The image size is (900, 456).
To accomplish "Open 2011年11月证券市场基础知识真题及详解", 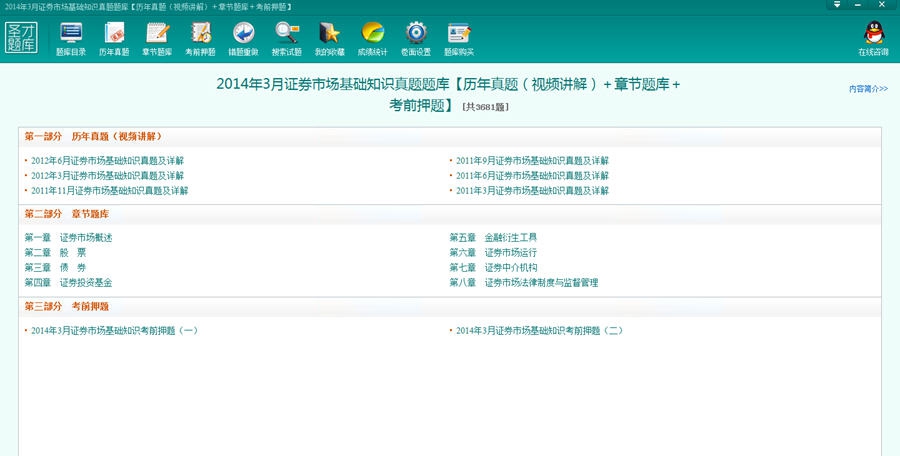I will 110,191.
